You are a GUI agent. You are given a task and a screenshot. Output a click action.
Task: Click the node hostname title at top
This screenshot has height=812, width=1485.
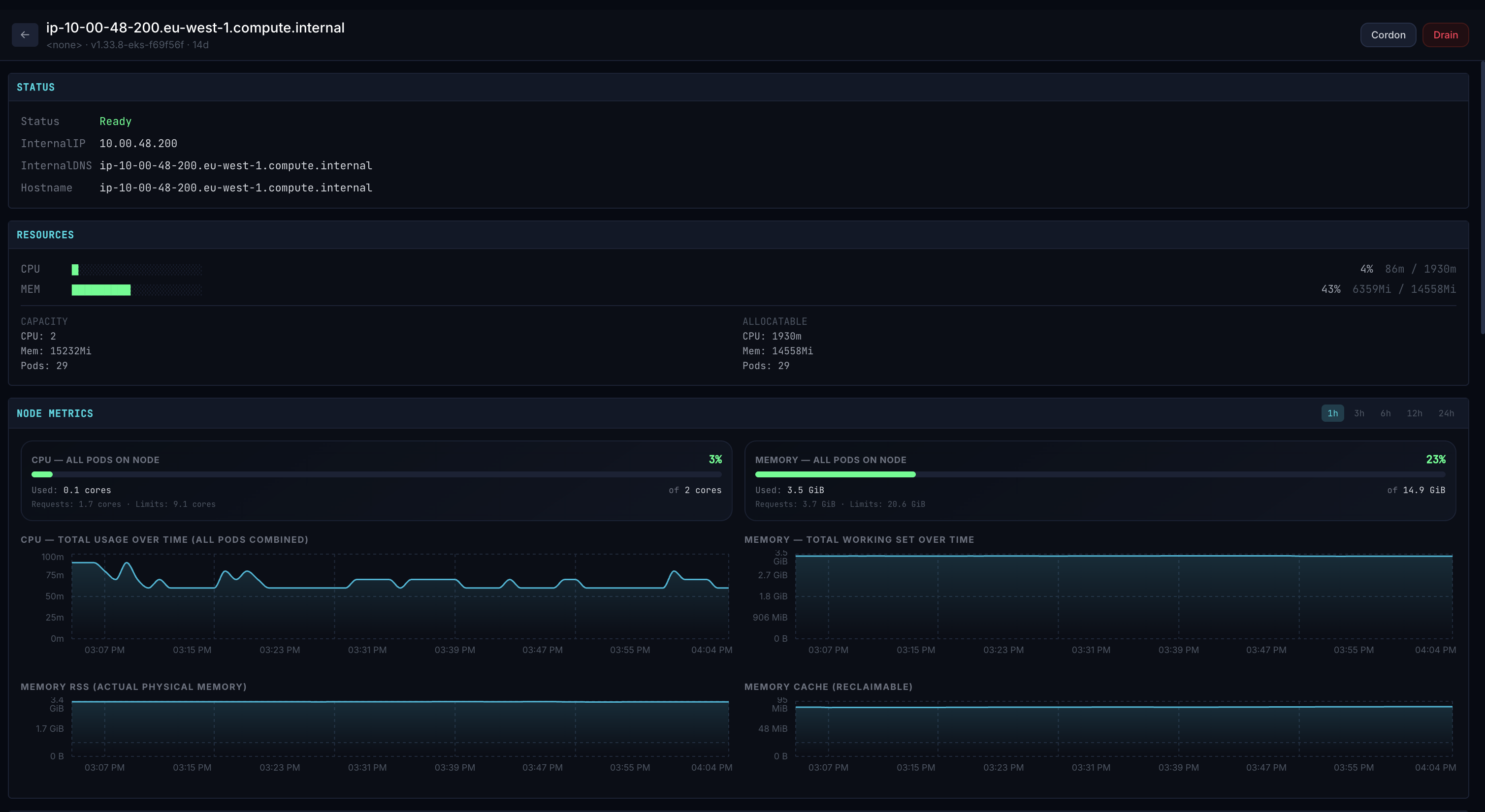tap(195, 28)
